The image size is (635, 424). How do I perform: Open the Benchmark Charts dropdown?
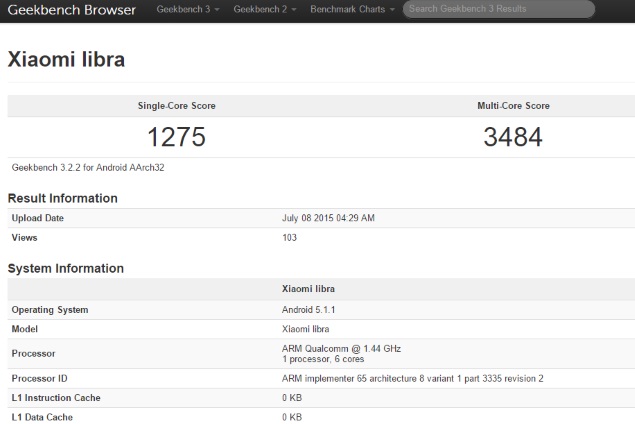click(x=352, y=9)
